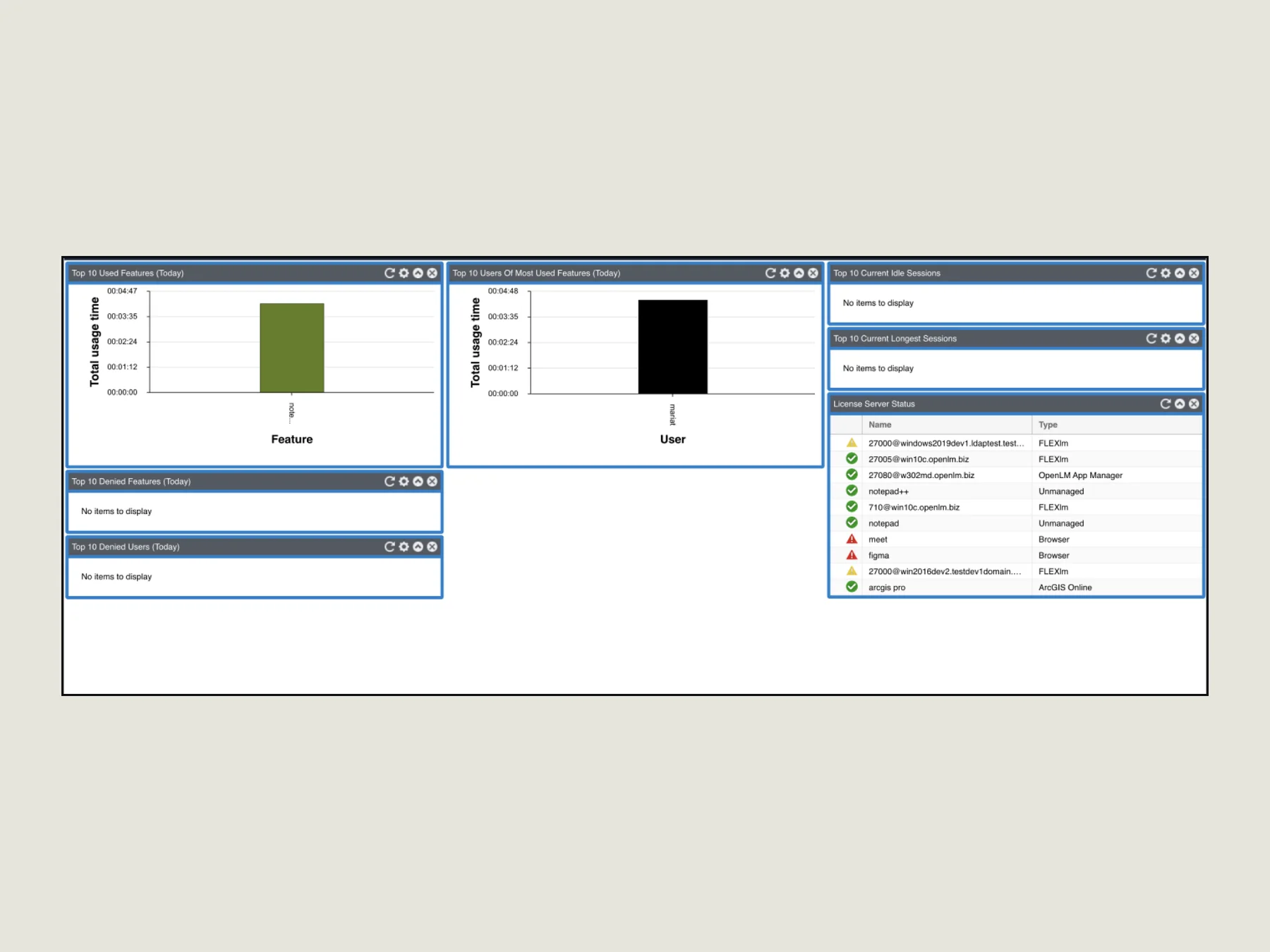Click green status icon for arcgis pro
1270x952 pixels.
852,587
